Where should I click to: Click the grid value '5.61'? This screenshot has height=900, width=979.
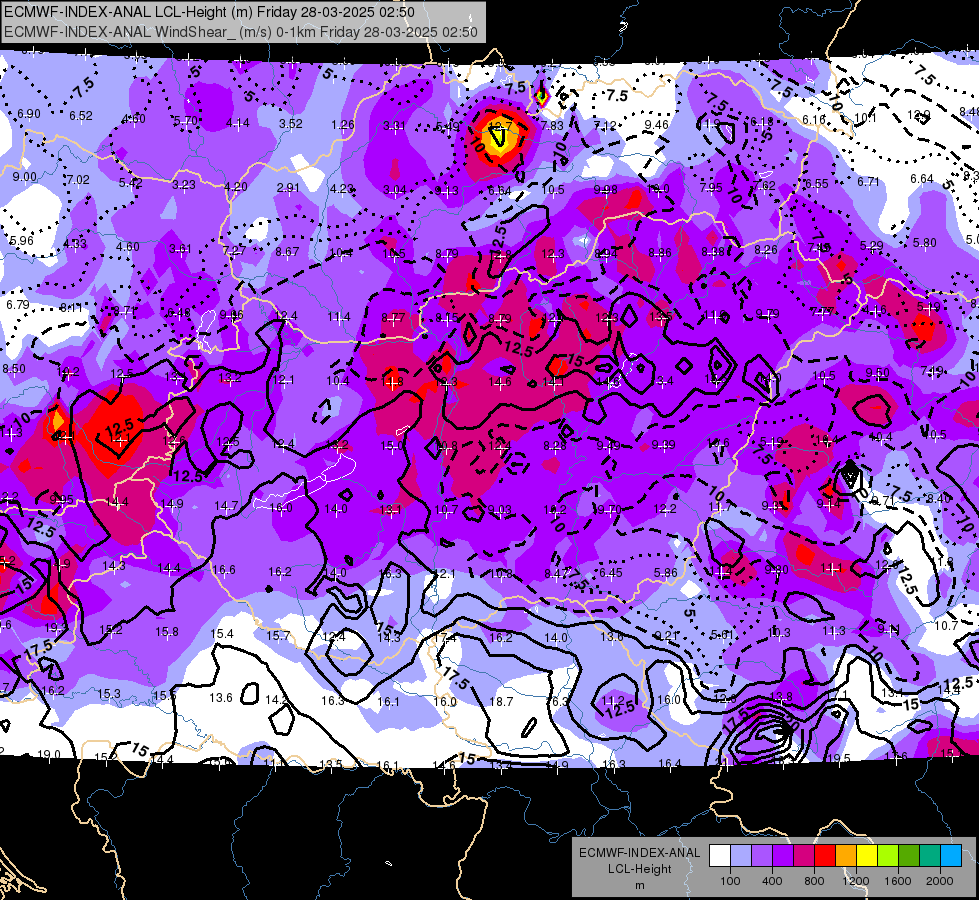pos(722,635)
